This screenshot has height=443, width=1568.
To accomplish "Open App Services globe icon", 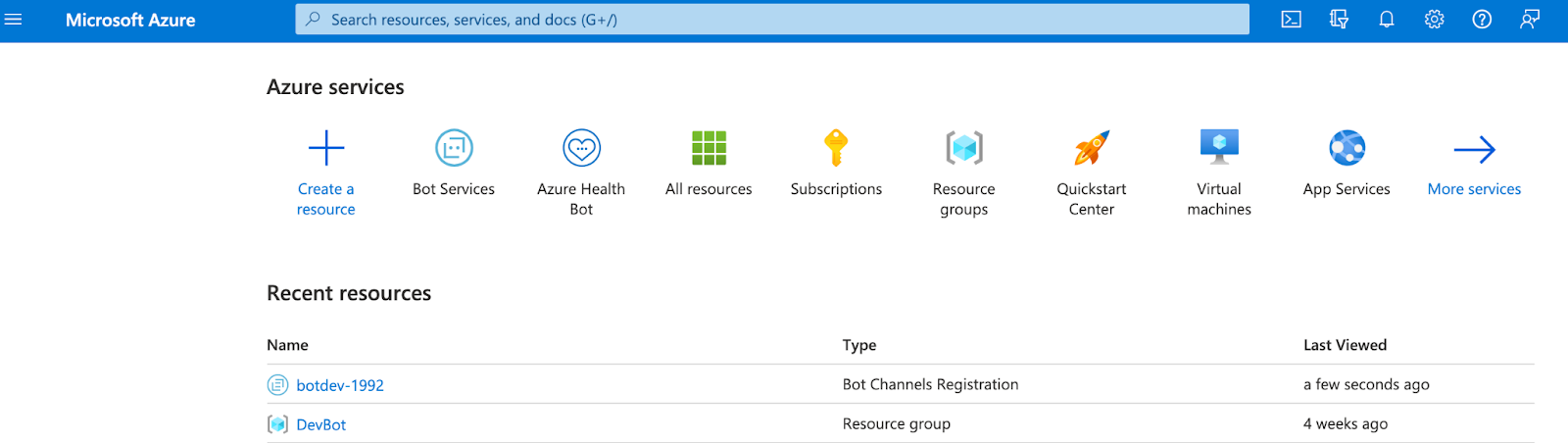I will (x=1347, y=148).
